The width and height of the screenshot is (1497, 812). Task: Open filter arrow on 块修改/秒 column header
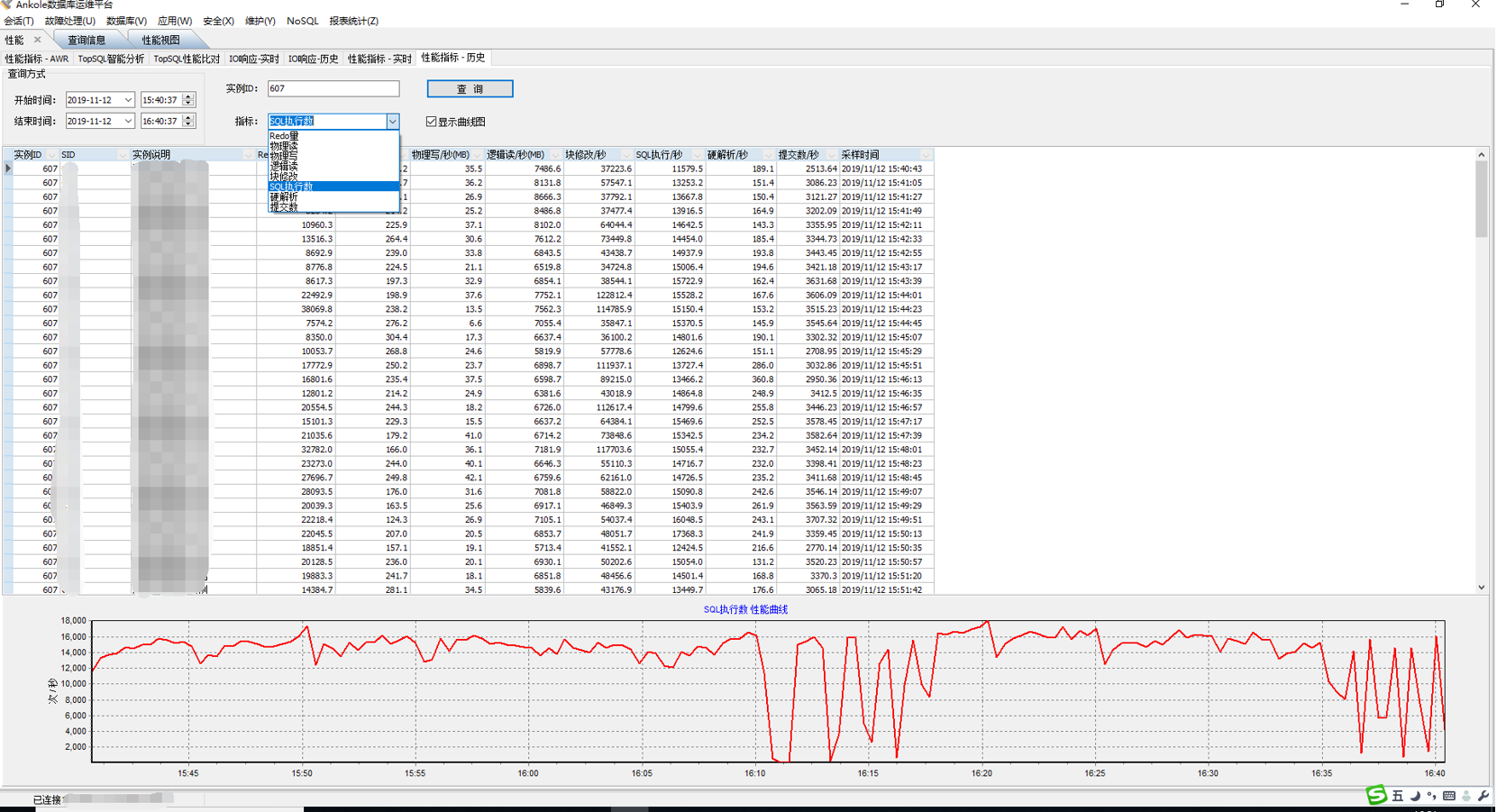626,155
